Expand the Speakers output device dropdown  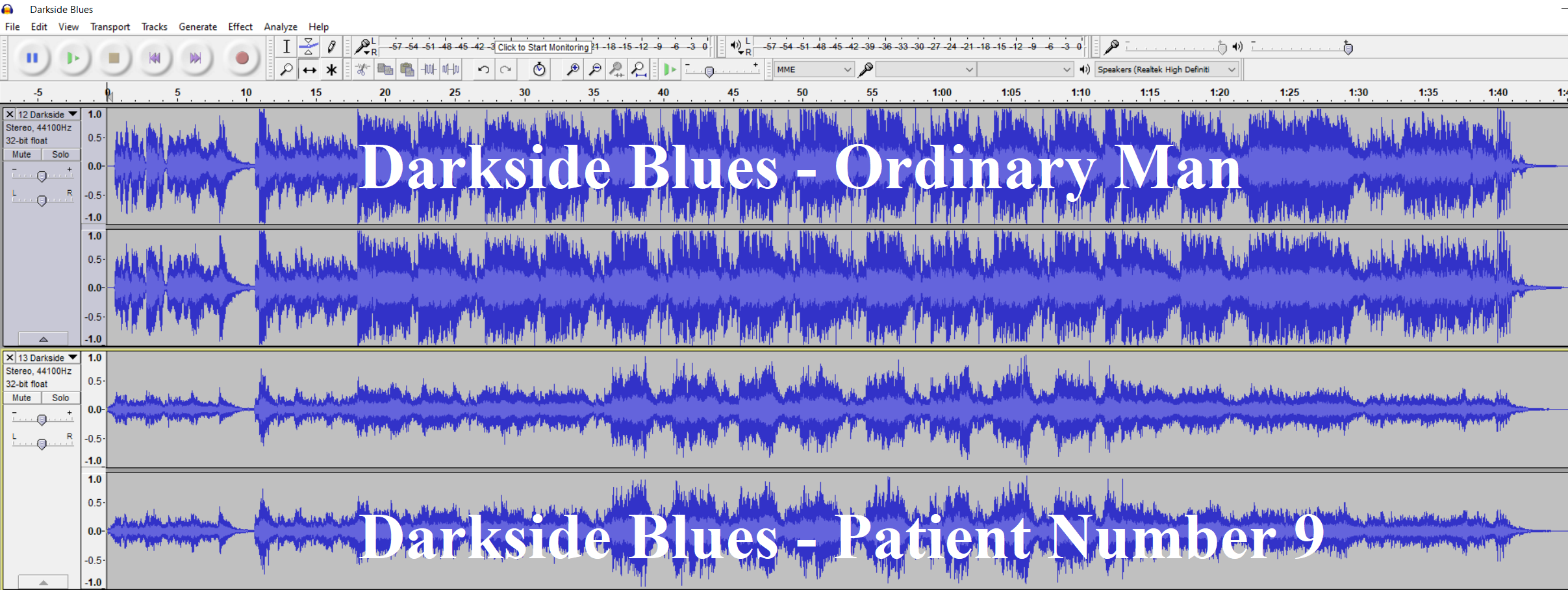[1166, 69]
